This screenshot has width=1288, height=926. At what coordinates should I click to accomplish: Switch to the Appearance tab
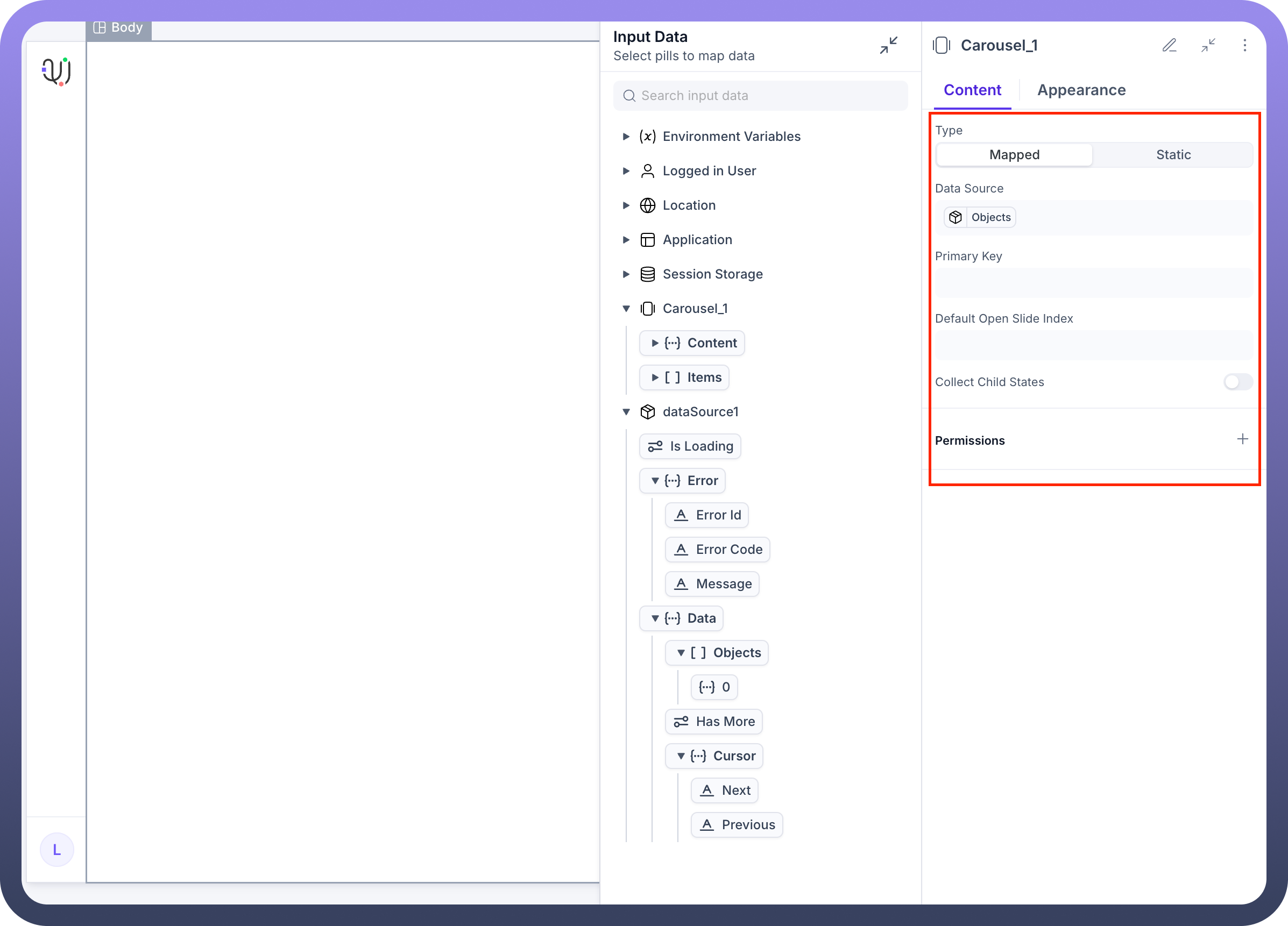[x=1081, y=90]
